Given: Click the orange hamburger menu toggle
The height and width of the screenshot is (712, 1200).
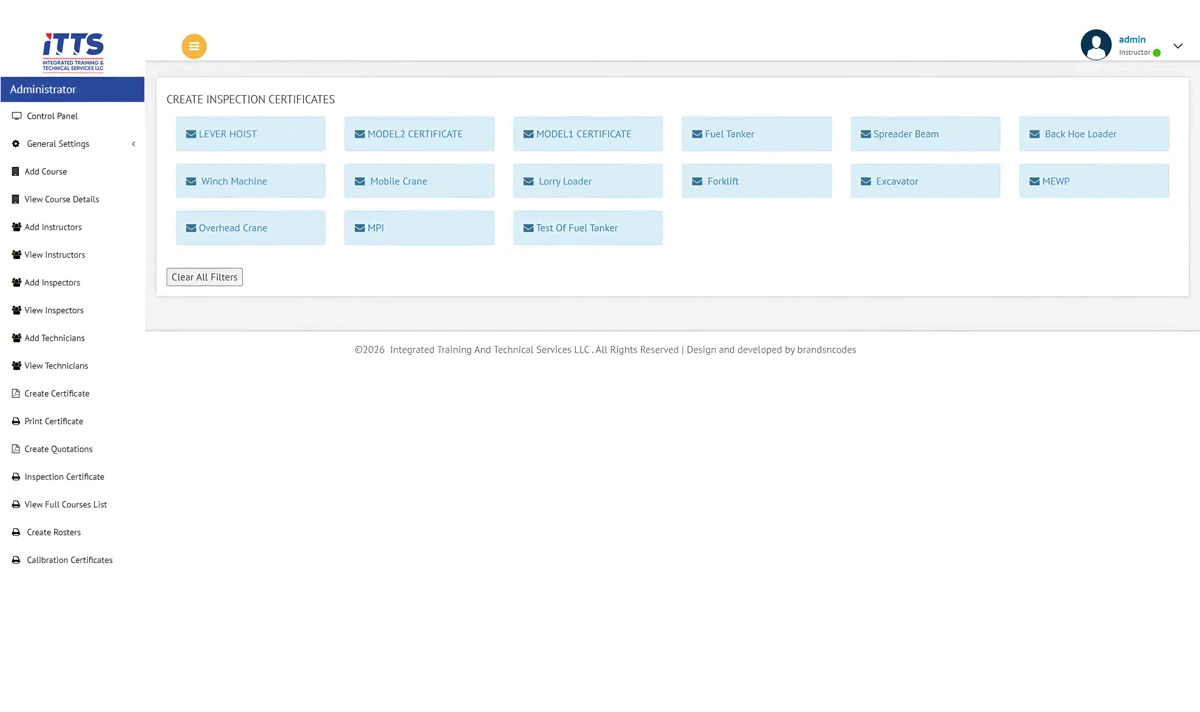Looking at the screenshot, I should [194, 46].
